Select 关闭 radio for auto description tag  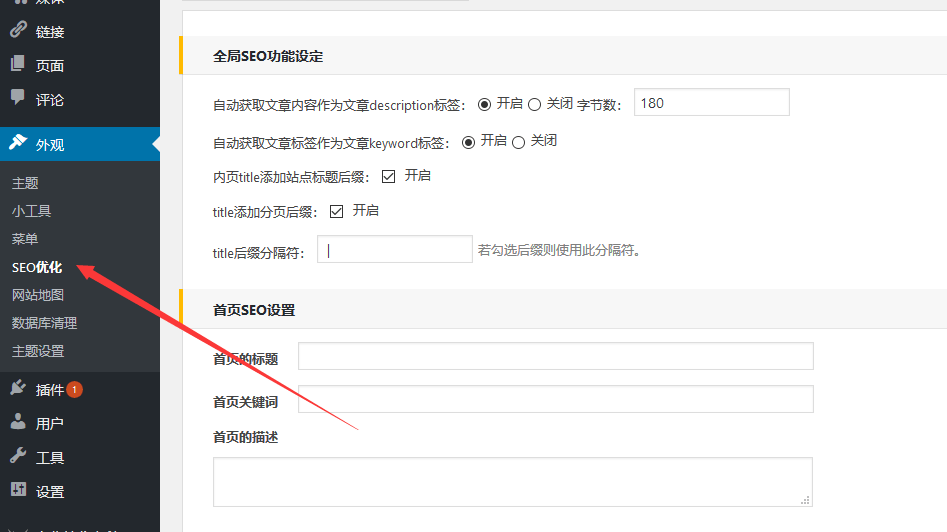(534, 104)
